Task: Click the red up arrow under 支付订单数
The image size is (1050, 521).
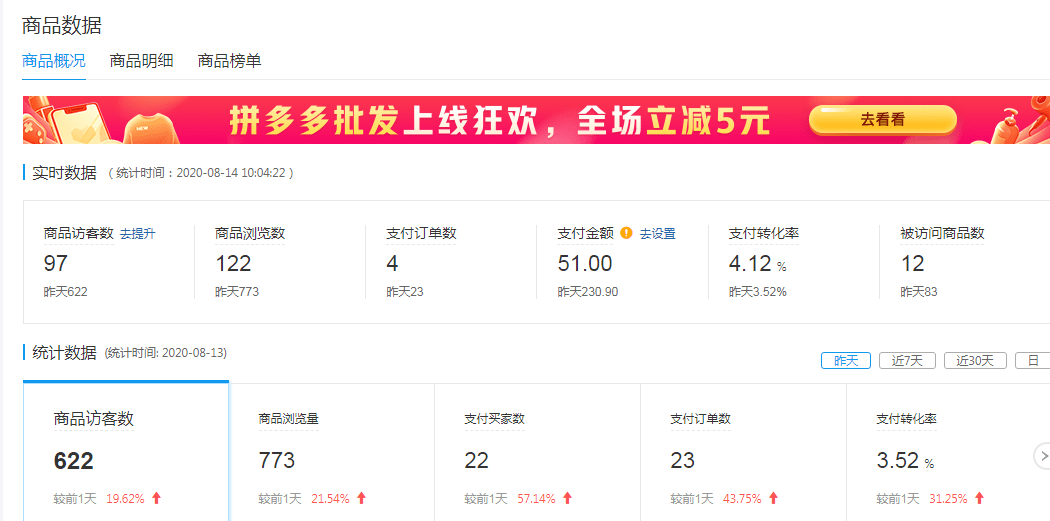Action: (x=773, y=498)
